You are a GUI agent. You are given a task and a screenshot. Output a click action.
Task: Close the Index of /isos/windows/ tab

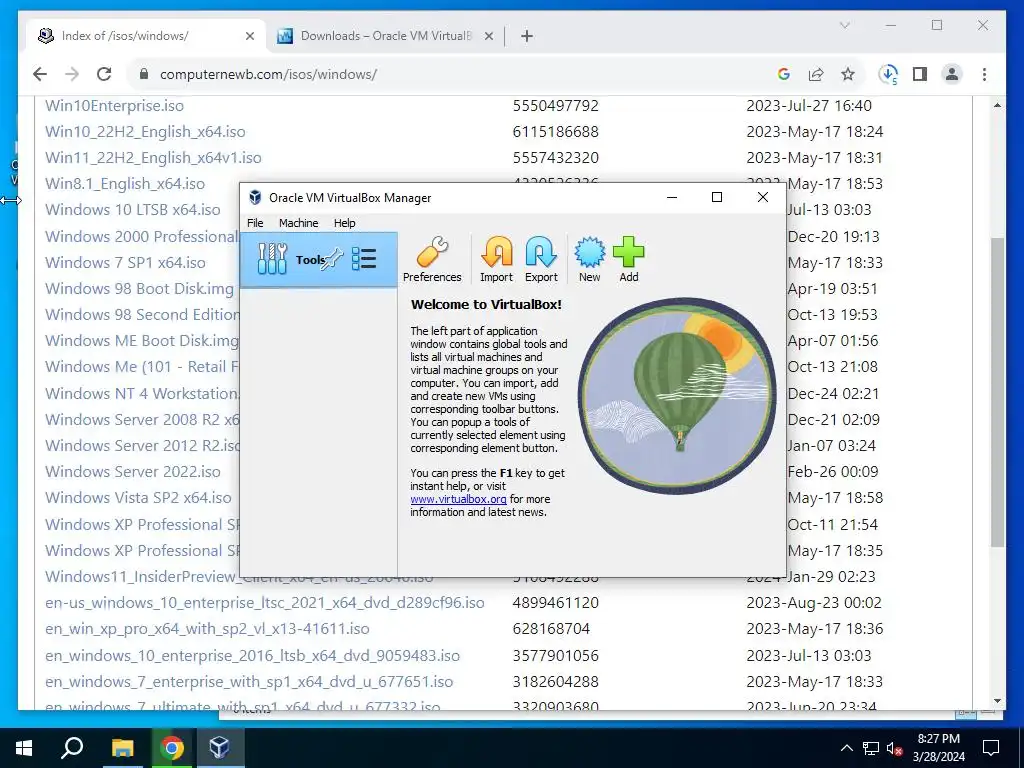pyautogui.click(x=249, y=36)
